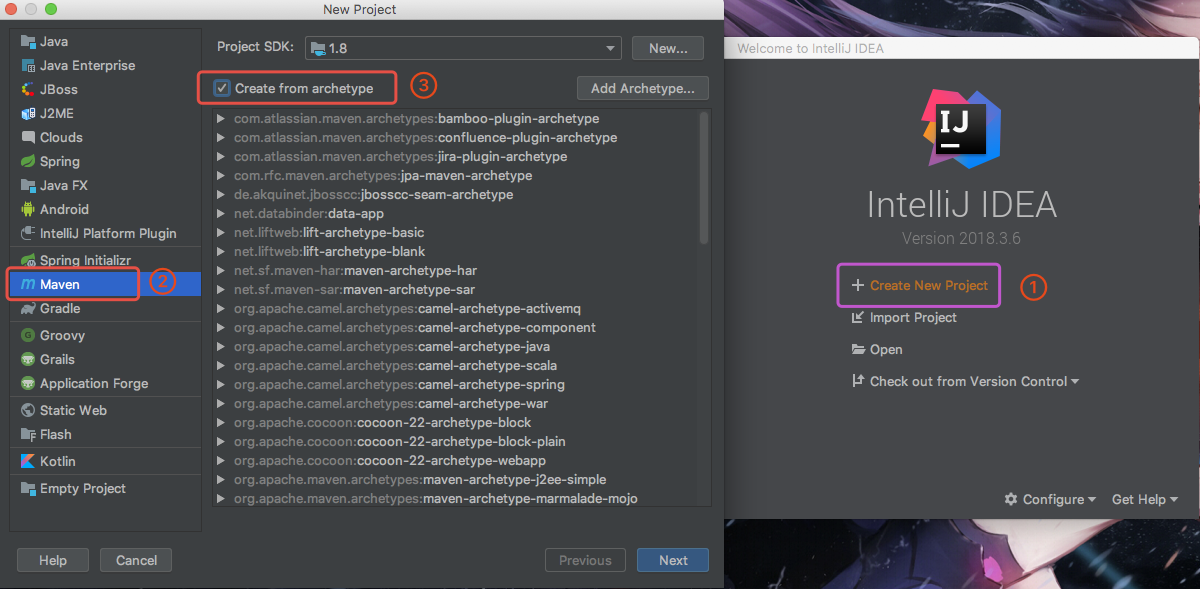
Task: Click the J2ME icon
Action: (28, 114)
